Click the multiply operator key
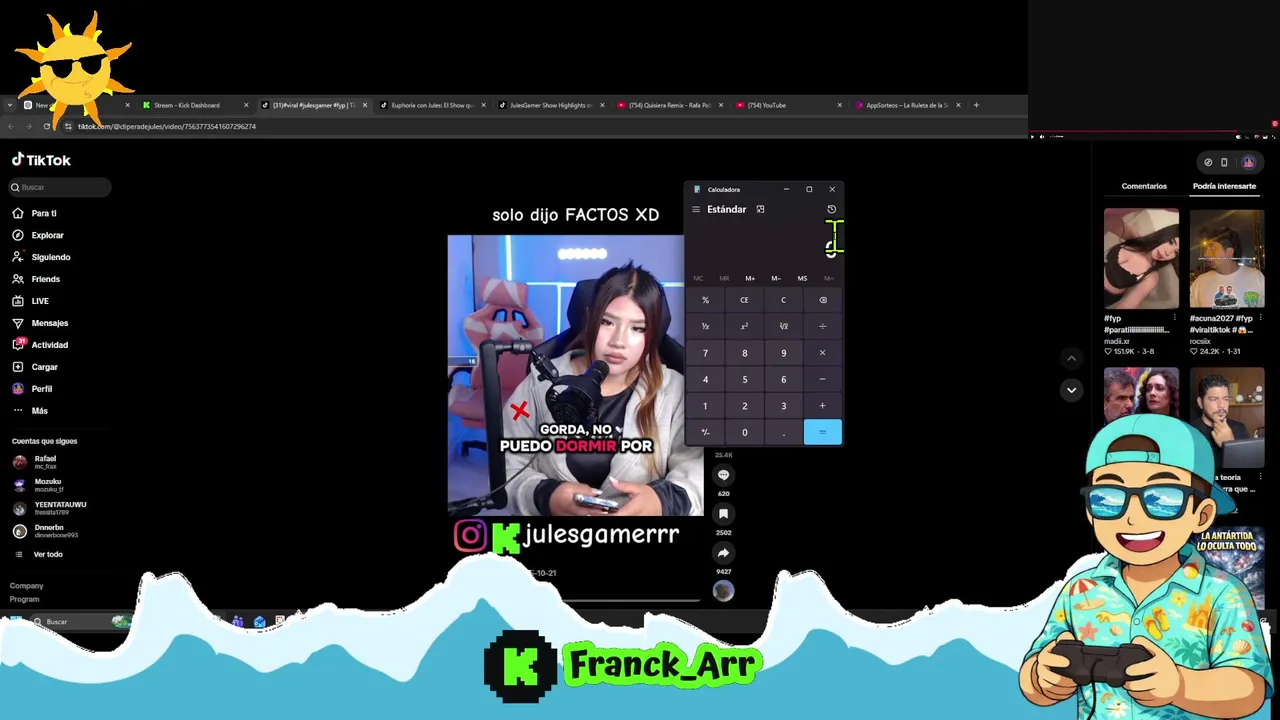This screenshot has height=720, width=1280. (x=823, y=353)
